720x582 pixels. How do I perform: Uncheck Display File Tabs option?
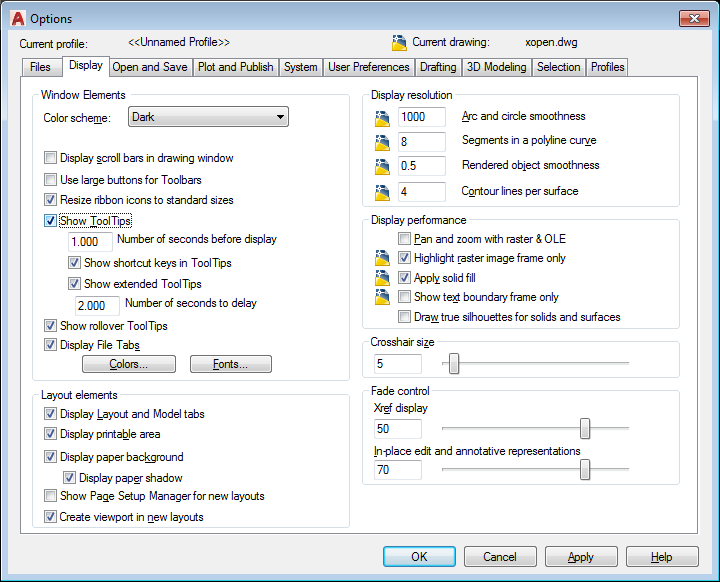[51, 345]
